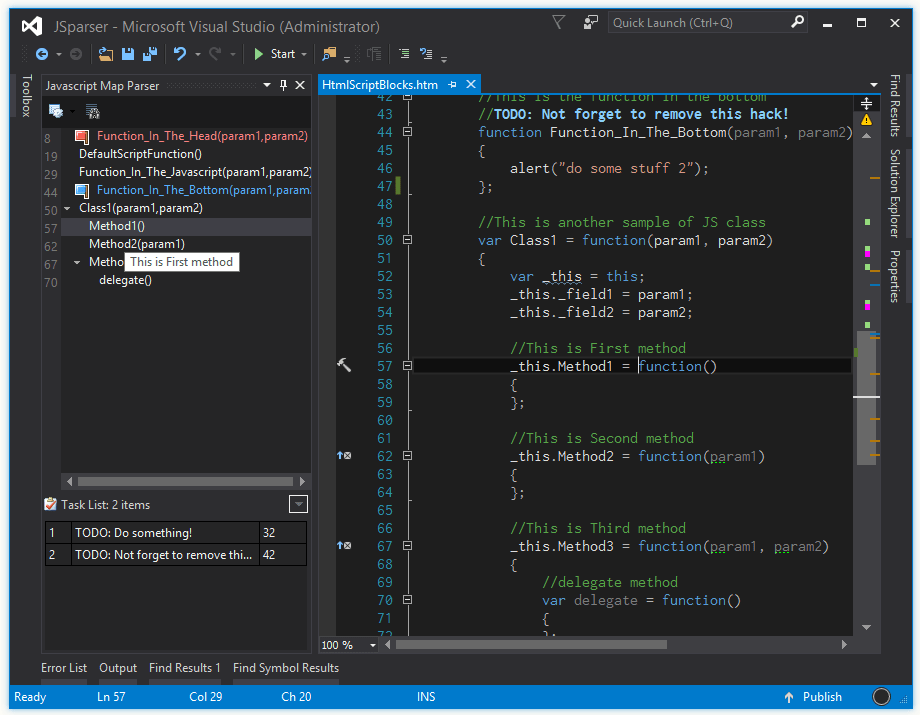Collapse the function block at line 50
Viewport: 920px width, 715px height.
(x=407, y=240)
